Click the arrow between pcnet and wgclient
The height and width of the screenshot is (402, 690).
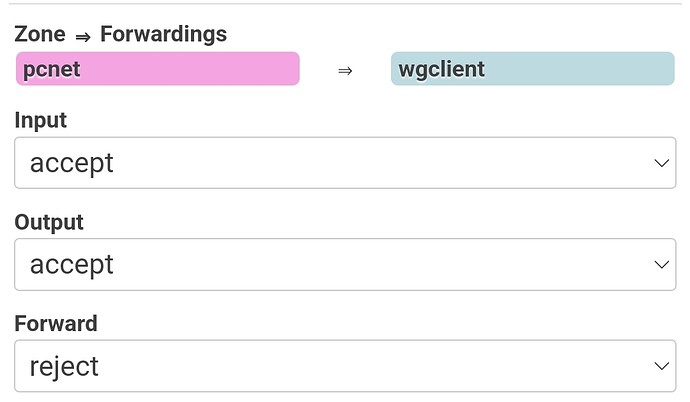[345, 71]
